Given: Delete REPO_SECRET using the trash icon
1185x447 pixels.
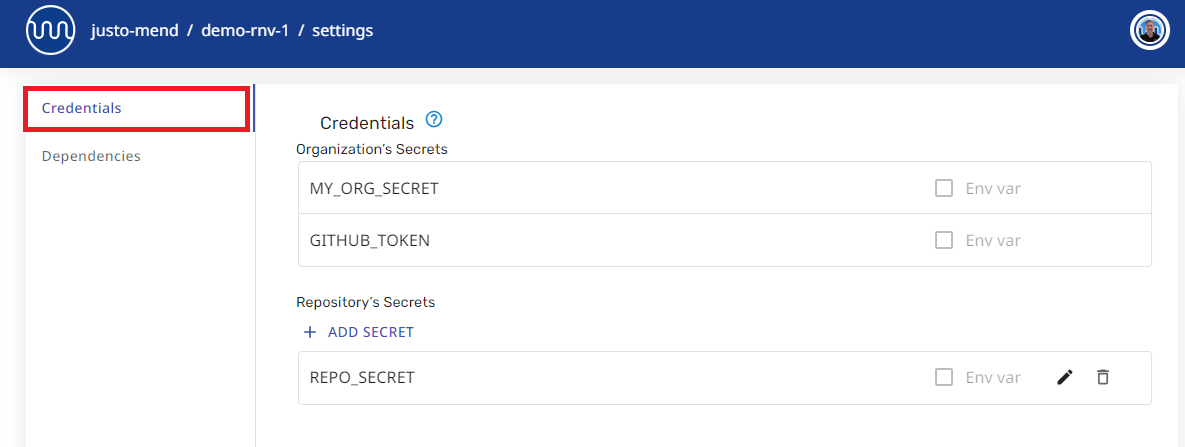Looking at the screenshot, I should [1103, 377].
